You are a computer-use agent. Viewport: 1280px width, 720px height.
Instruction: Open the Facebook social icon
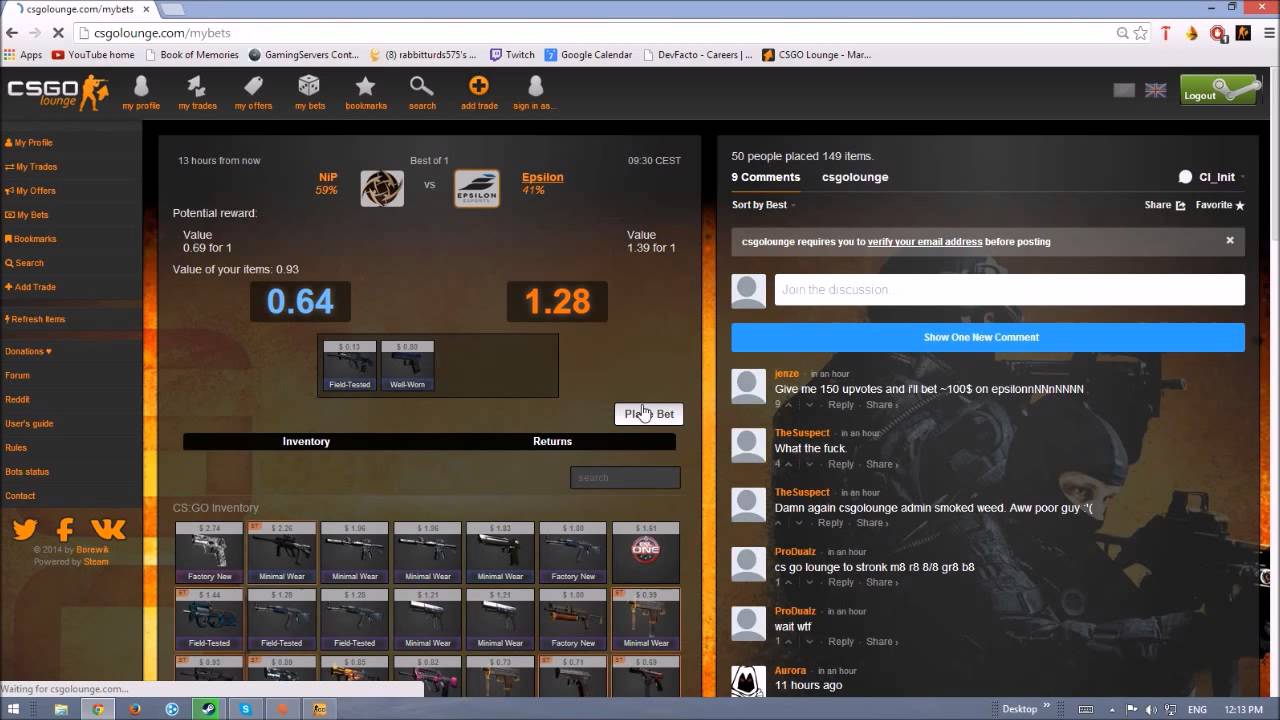(66, 529)
